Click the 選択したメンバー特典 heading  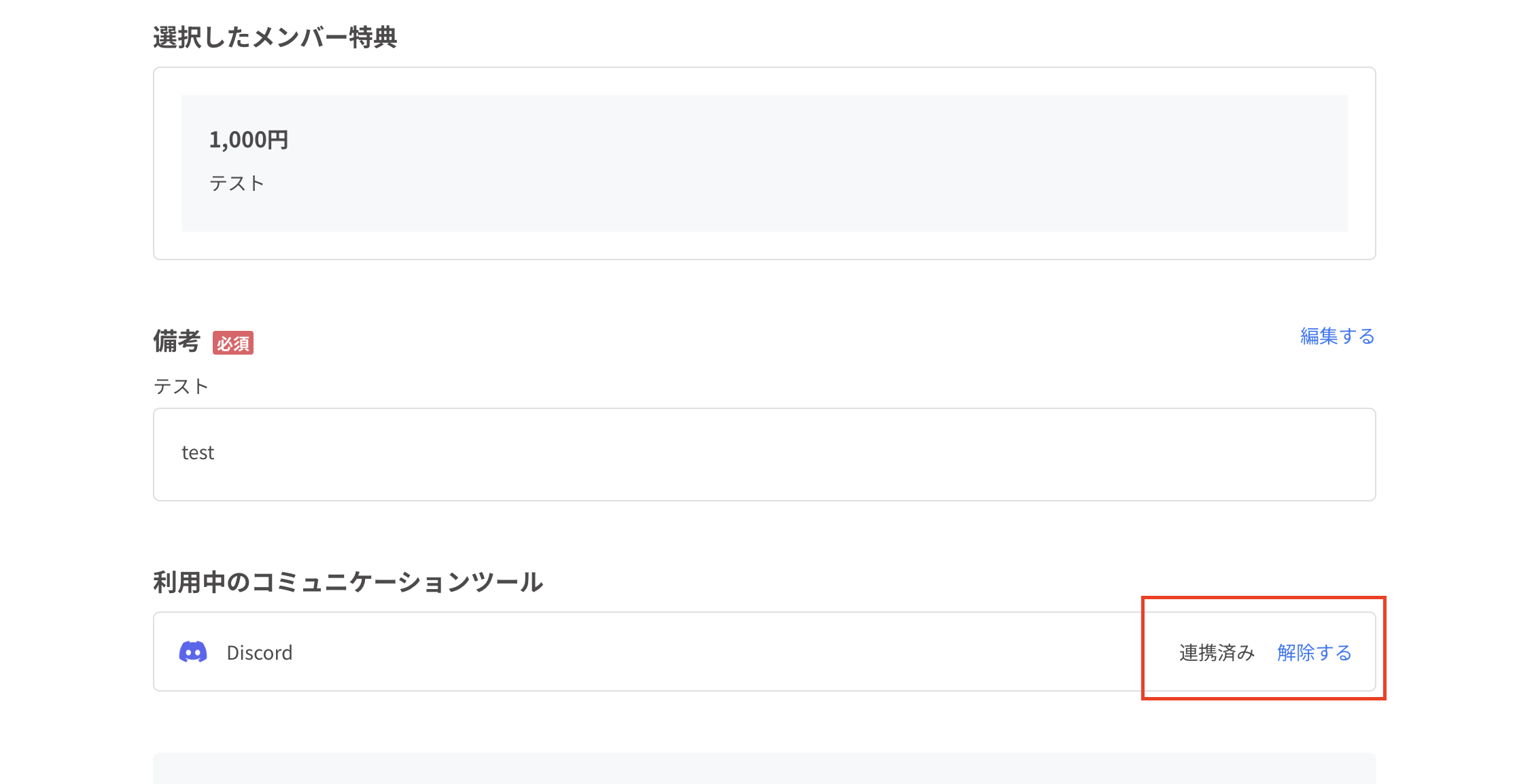pos(275,38)
